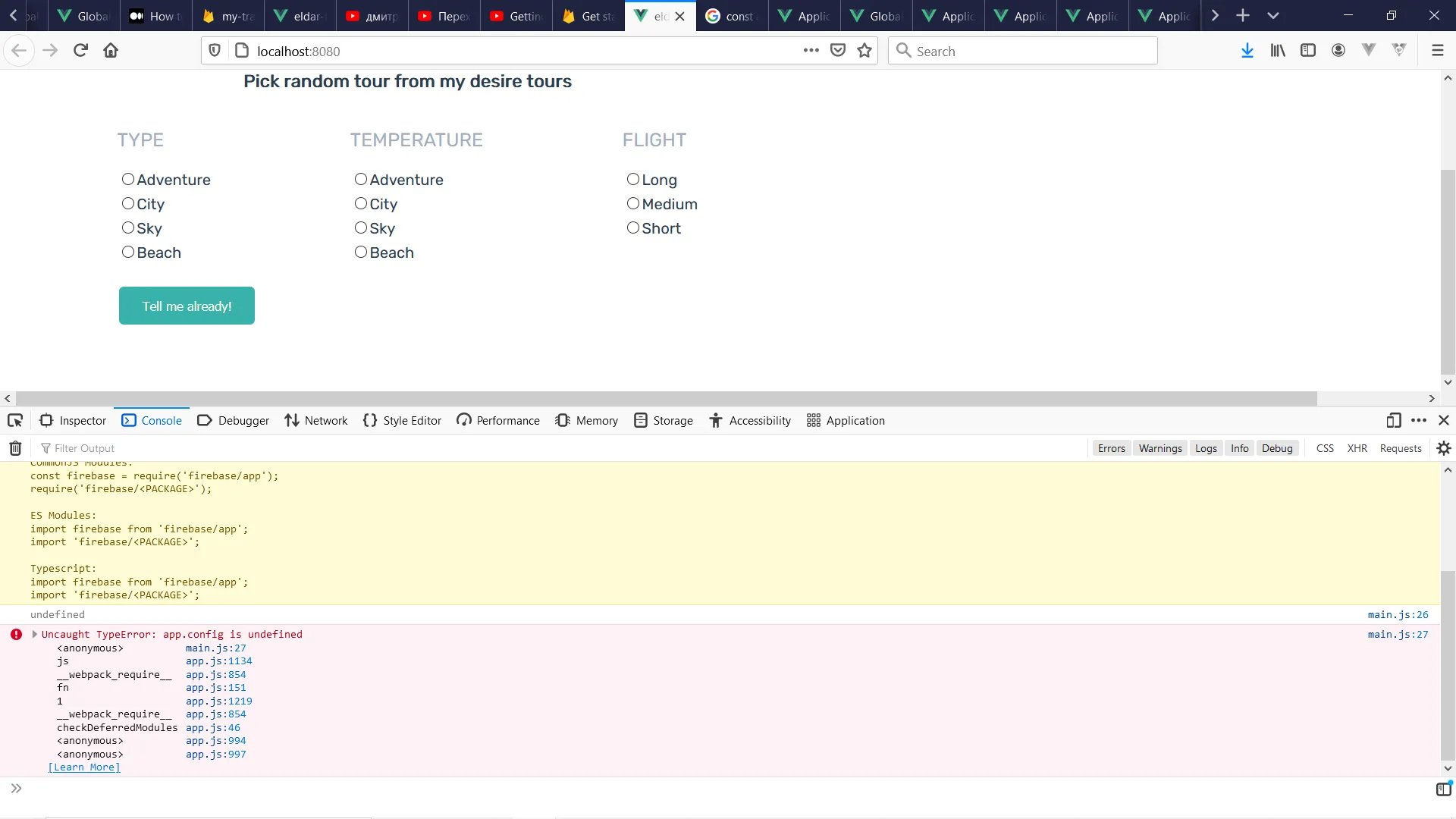Switch to the Network devtools tab

pyautogui.click(x=316, y=420)
